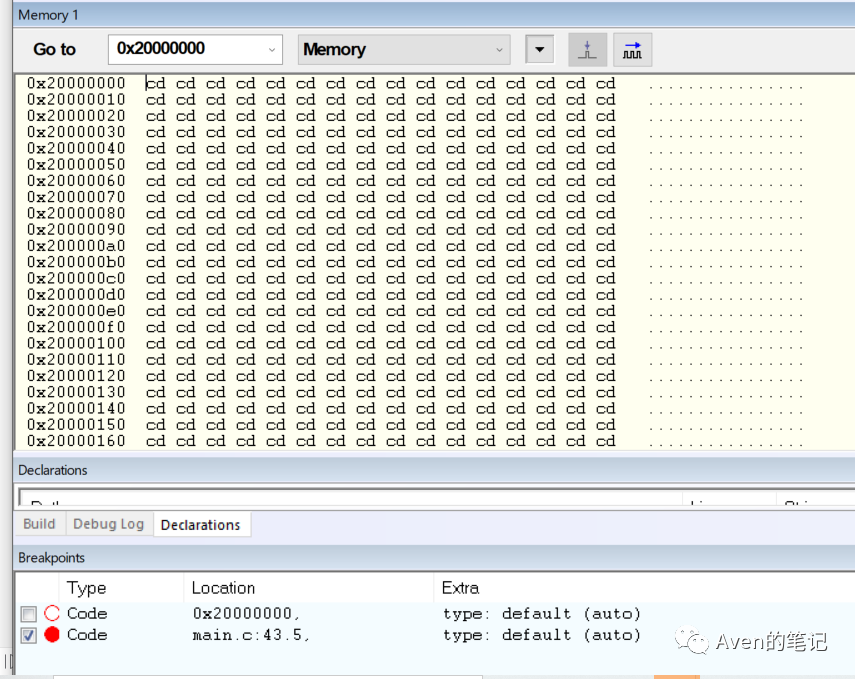Viewport: 855px width, 679px height.
Task: Open the Go to address combo box arrow
Action: tap(272, 50)
